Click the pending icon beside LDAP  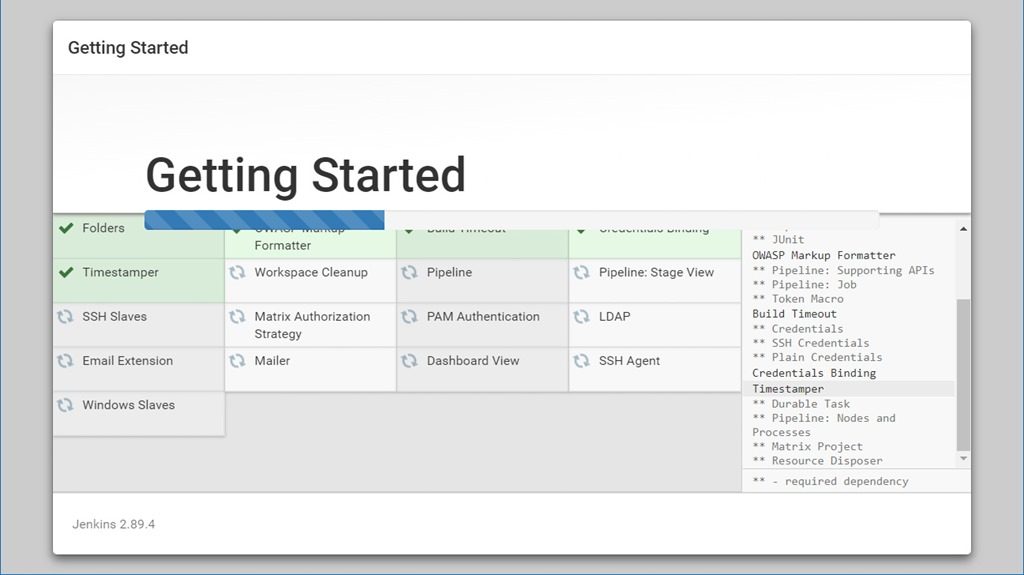click(x=582, y=316)
